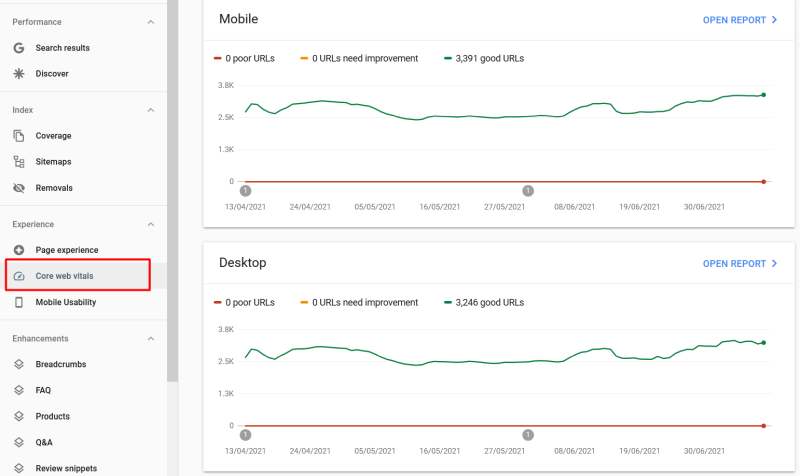This screenshot has width=800, height=476.
Task: Click the FAQ layers icon
Action: (19, 390)
